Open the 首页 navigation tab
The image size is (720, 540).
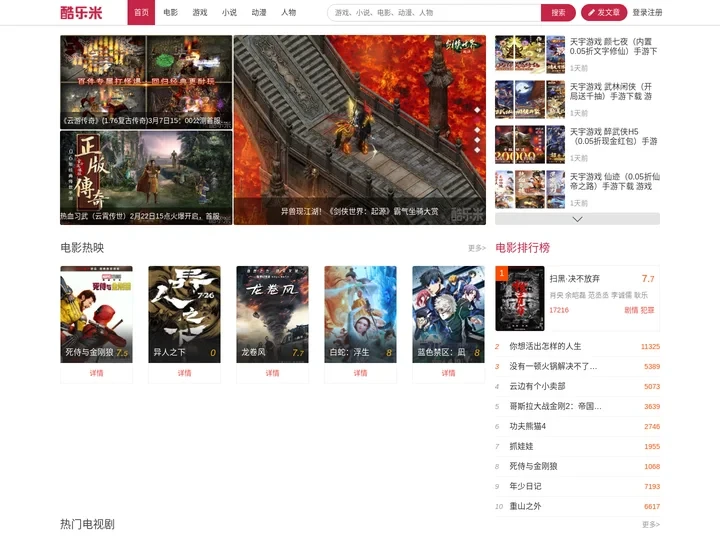(x=141, y=12)
